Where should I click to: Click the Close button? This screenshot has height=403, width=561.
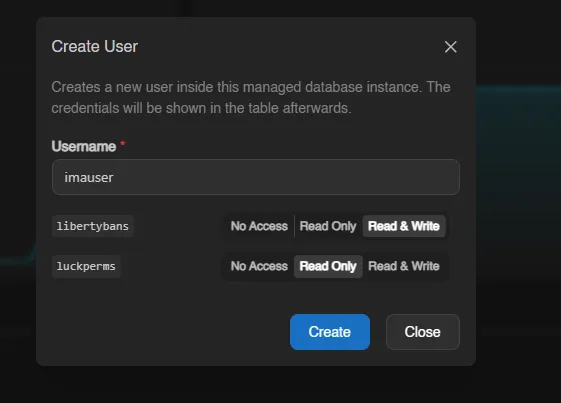pos(423,332)
